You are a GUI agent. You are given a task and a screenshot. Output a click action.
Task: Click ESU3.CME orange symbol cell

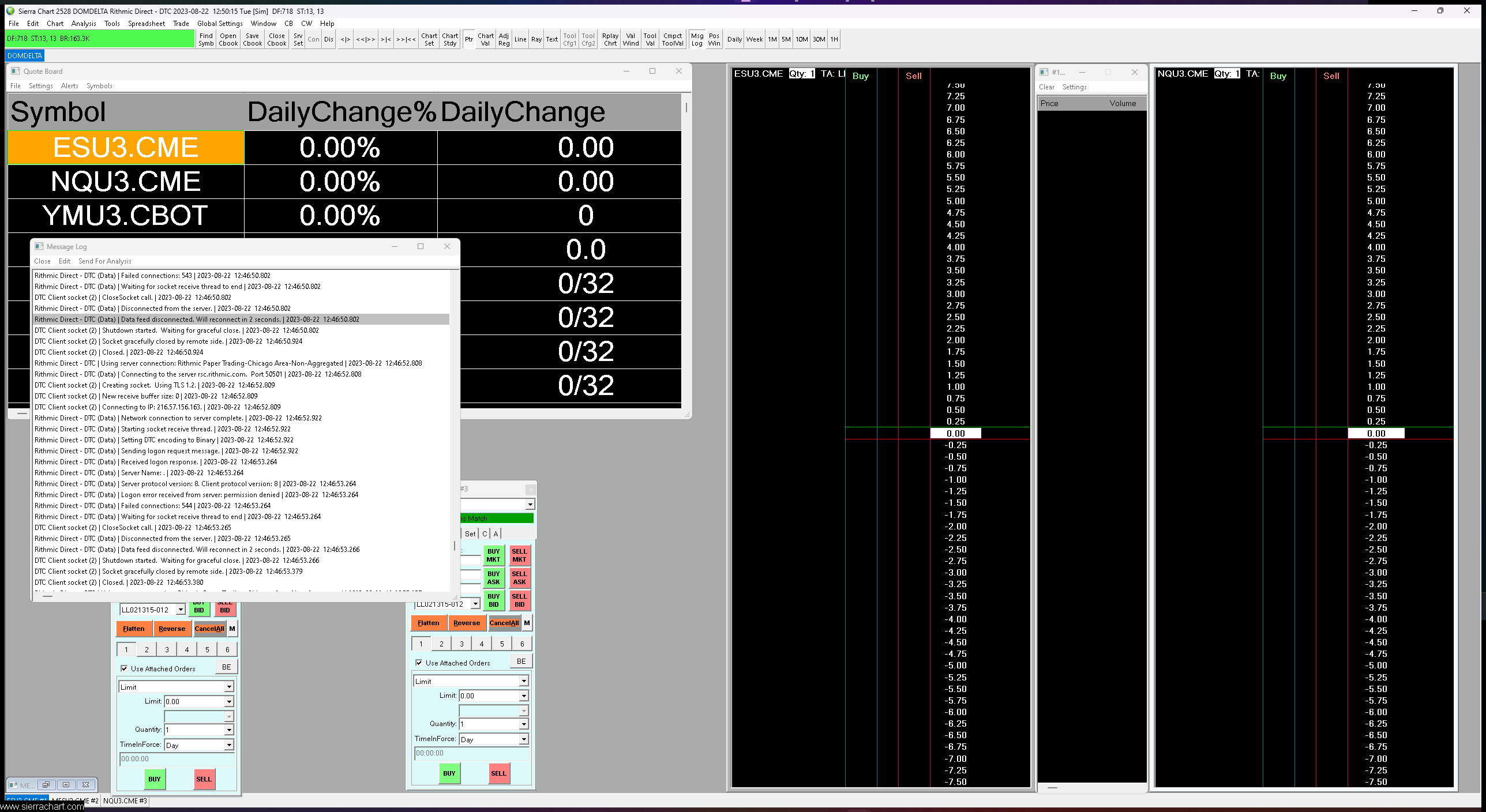pyautogui.click(x=126, y=148)
